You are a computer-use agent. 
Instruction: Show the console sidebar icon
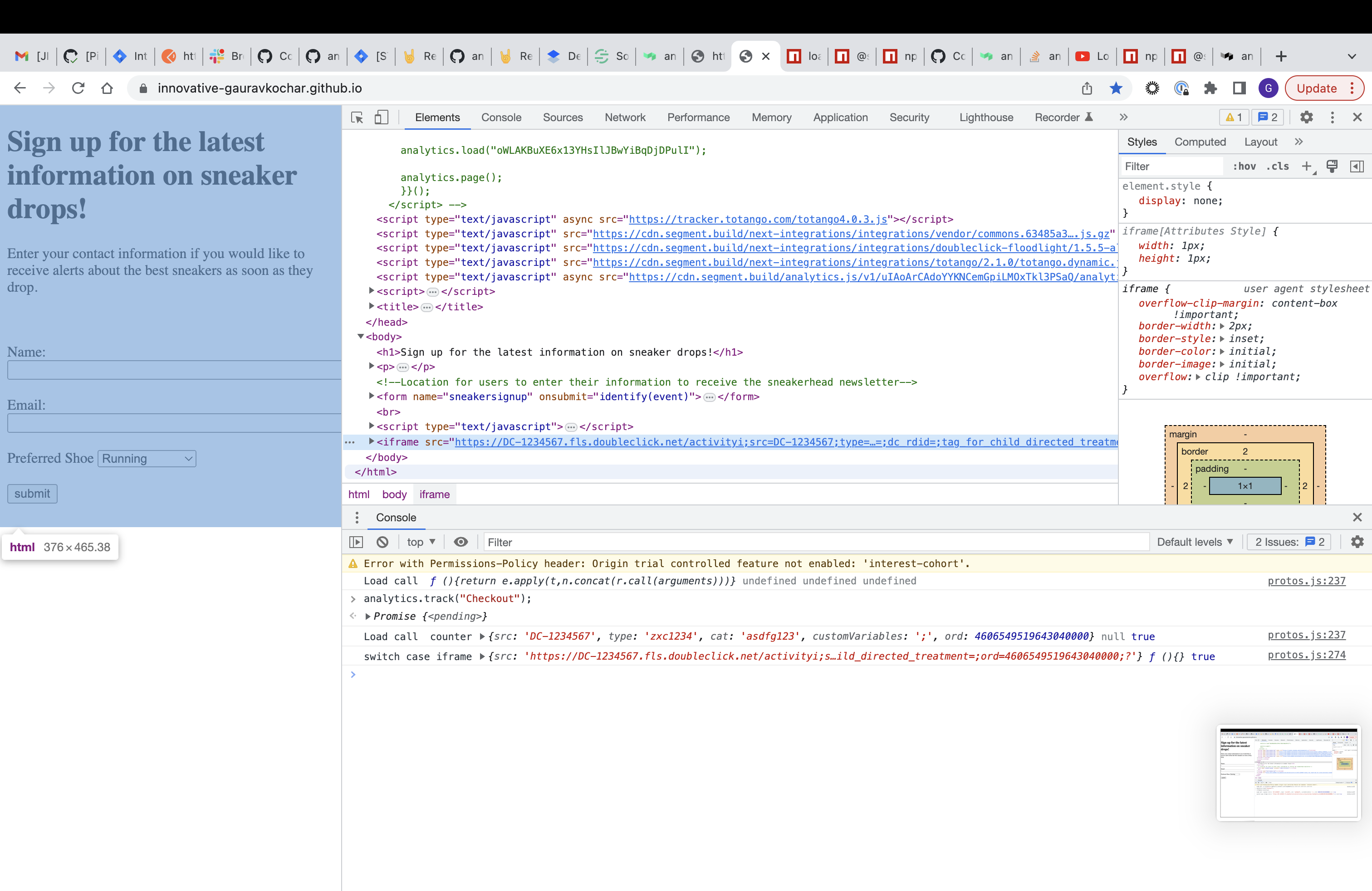coord(356,542)
